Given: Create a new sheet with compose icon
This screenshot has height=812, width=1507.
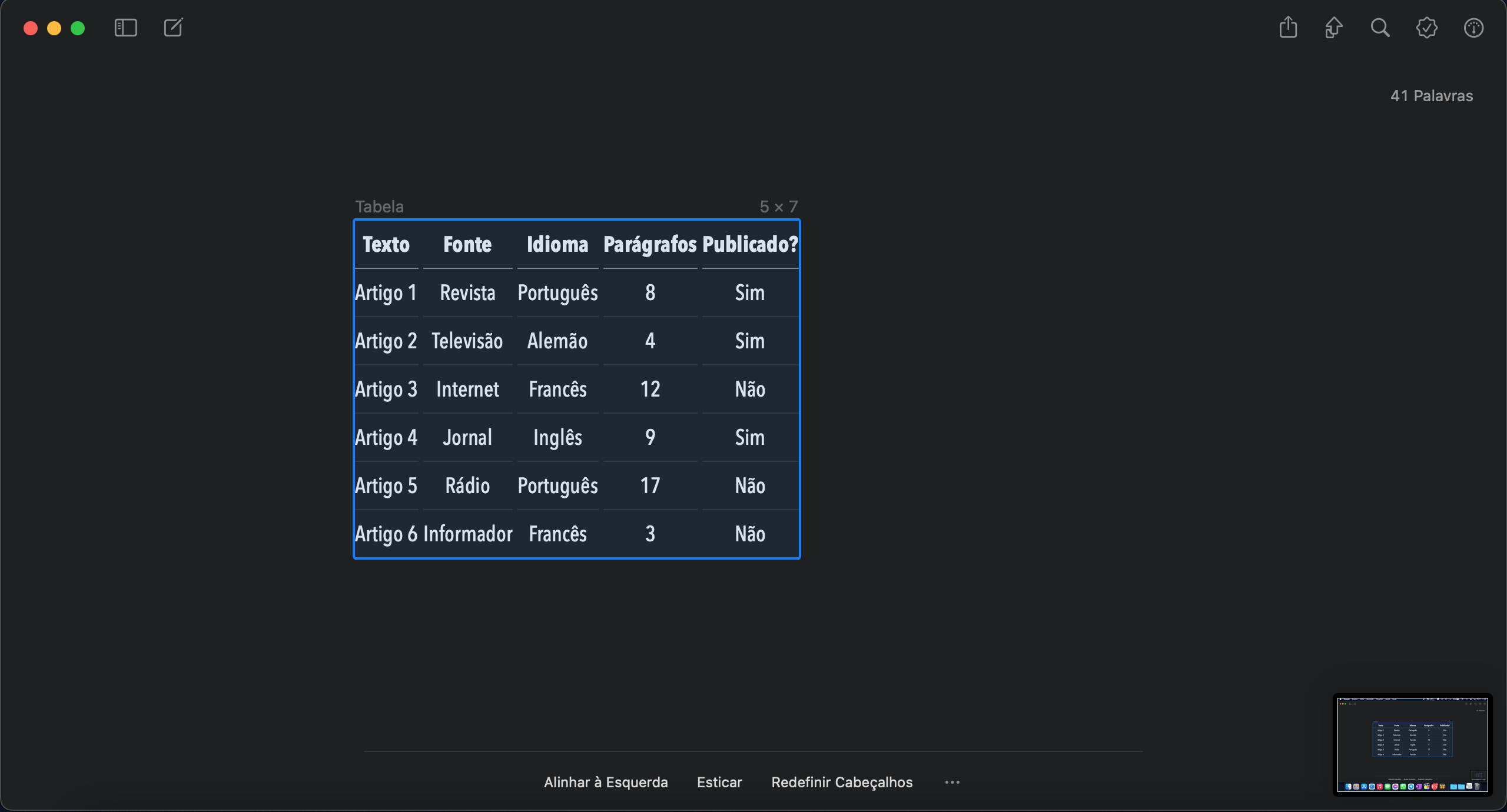Looking at the screenshot, I should click(x=173, y=28).
